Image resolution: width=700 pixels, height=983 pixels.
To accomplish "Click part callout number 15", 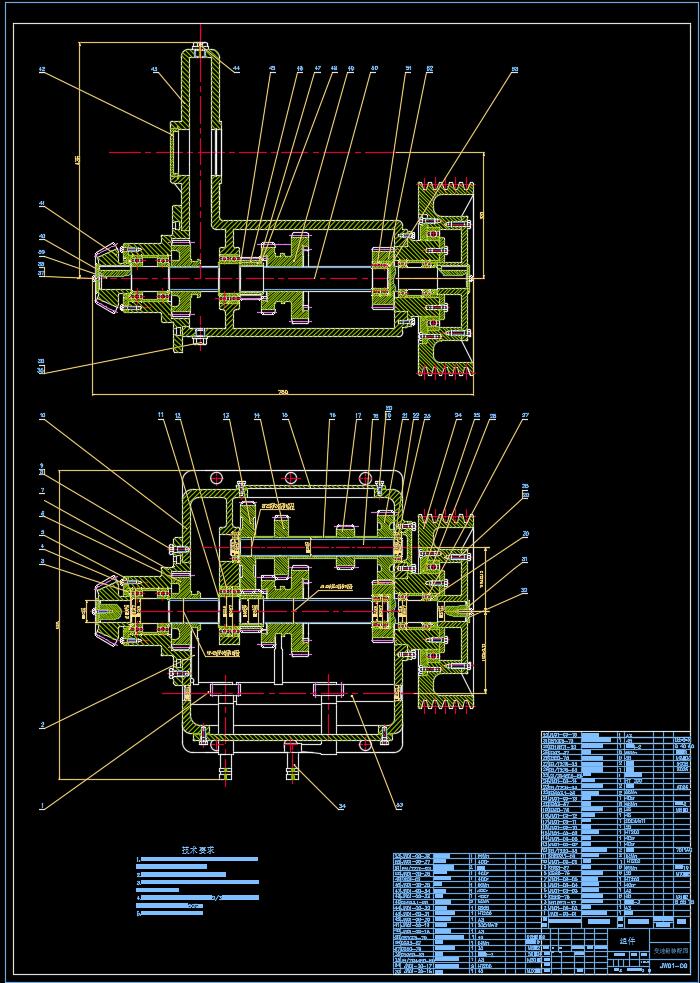I will [x=285, y=415].
